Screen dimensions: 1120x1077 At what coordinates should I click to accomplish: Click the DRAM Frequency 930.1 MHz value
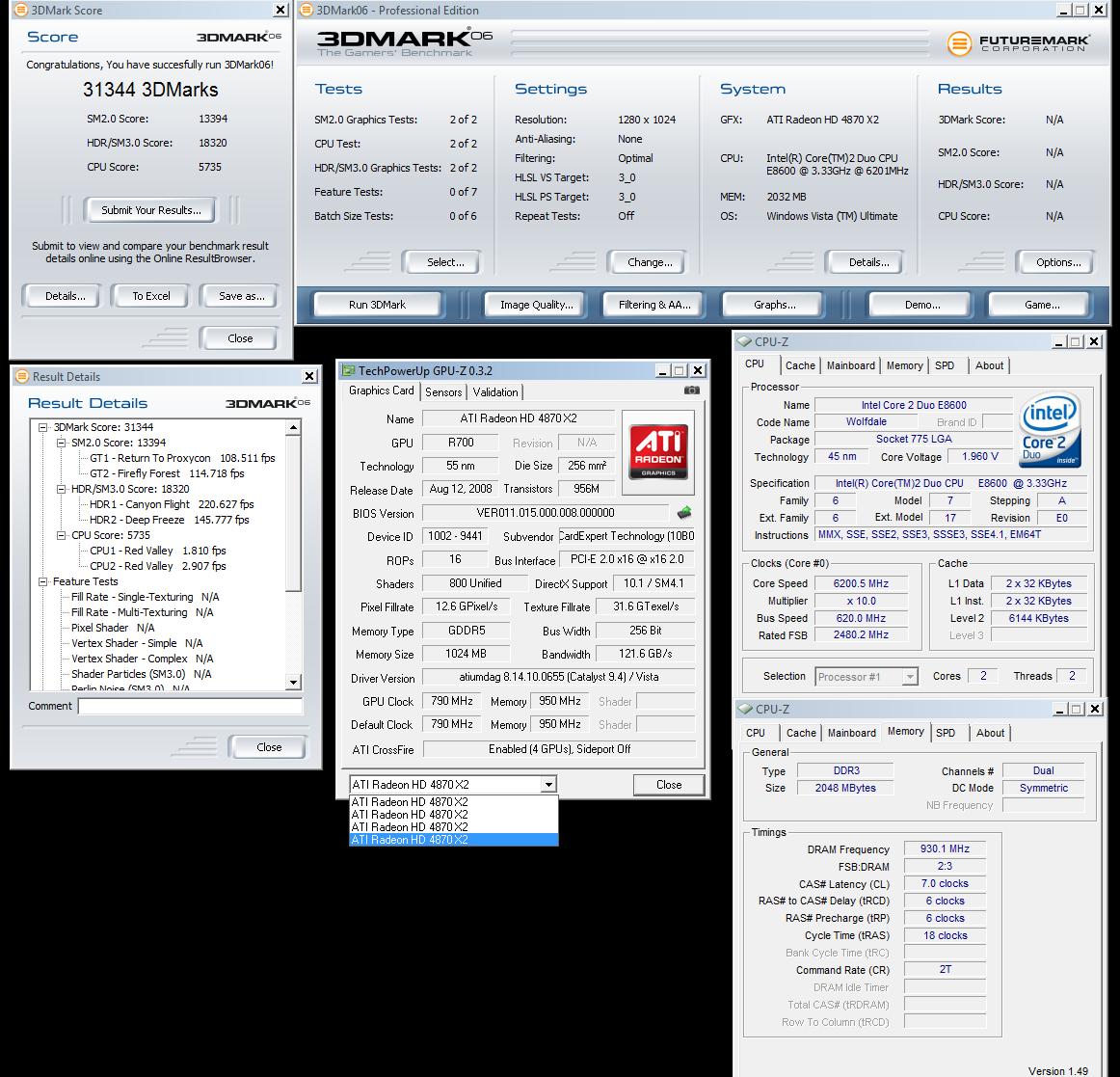click(x=945, y=849)
